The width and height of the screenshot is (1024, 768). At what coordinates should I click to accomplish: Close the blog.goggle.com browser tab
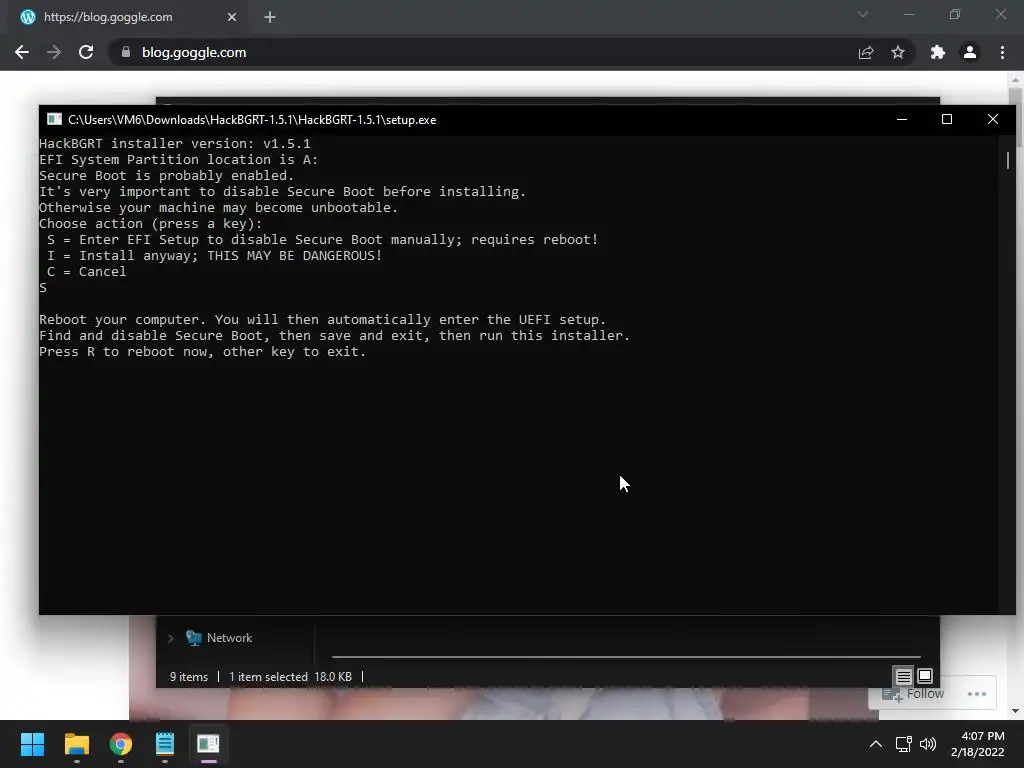232,17
